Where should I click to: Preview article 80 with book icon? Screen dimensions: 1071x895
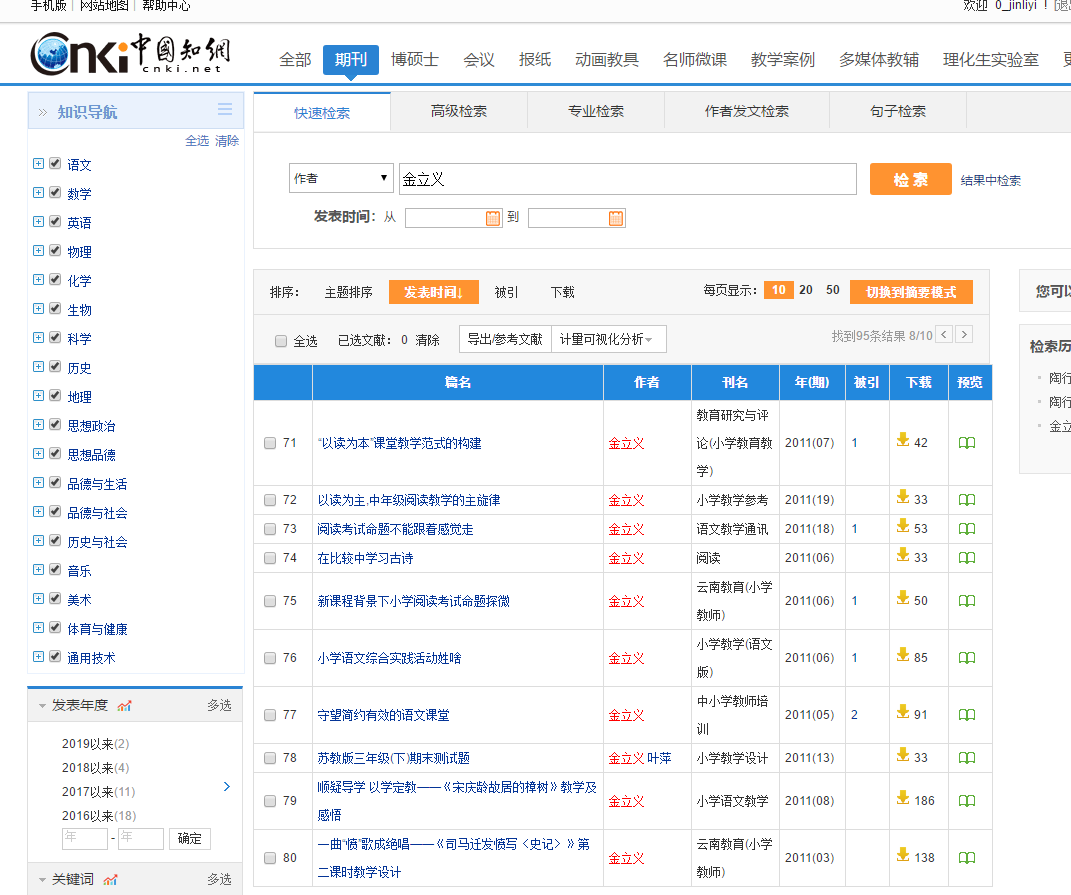[x=966, y=857]
